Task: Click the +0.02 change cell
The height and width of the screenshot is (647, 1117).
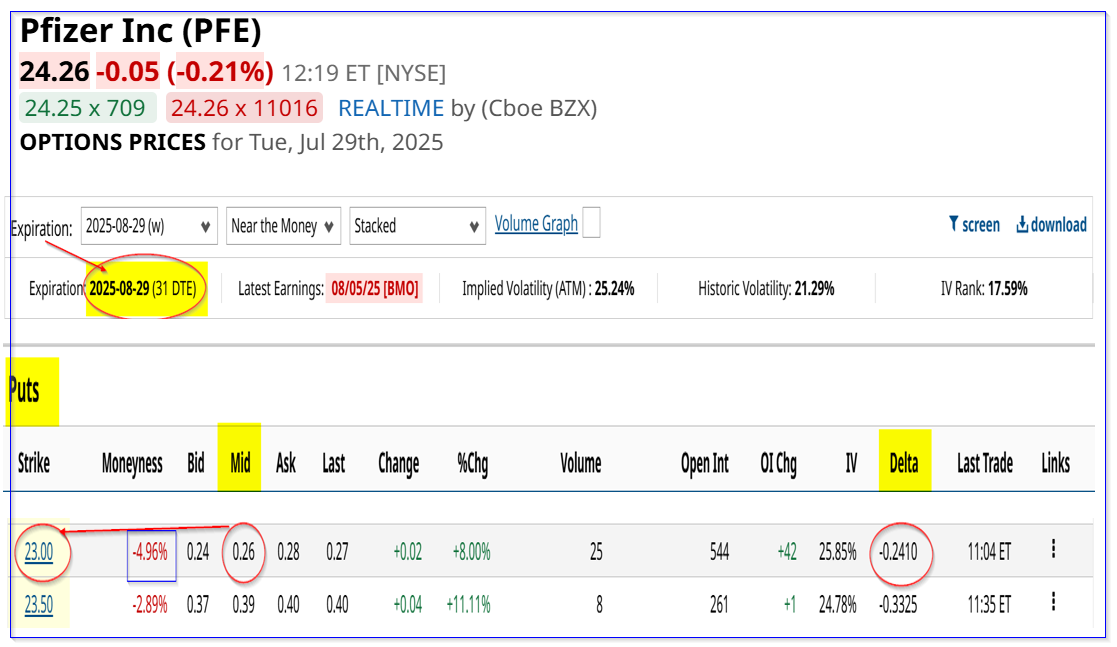Action: pyautogui.click(x=407, y=552)
